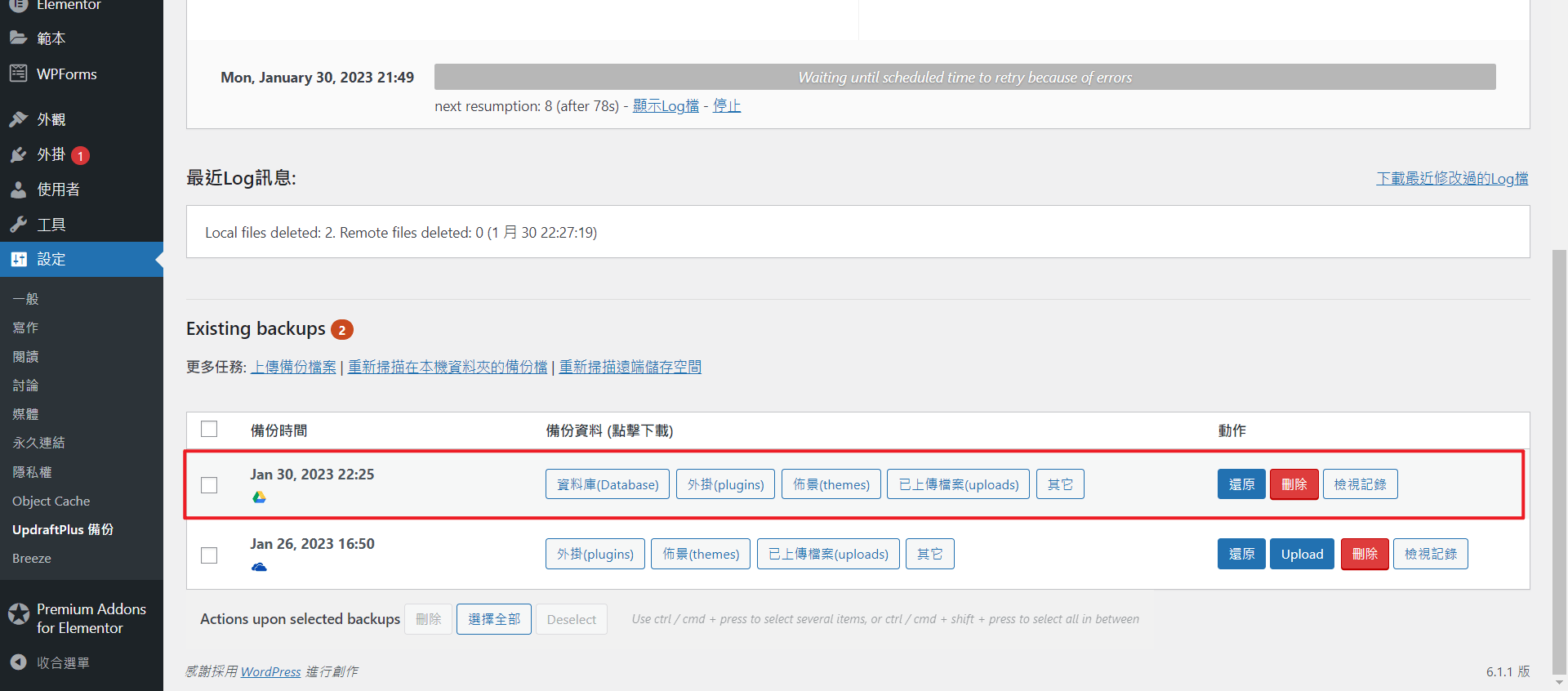Open 永久連結 settings submenu
This screenshot has width=1568, height=691.
click(x=38, y=443)
